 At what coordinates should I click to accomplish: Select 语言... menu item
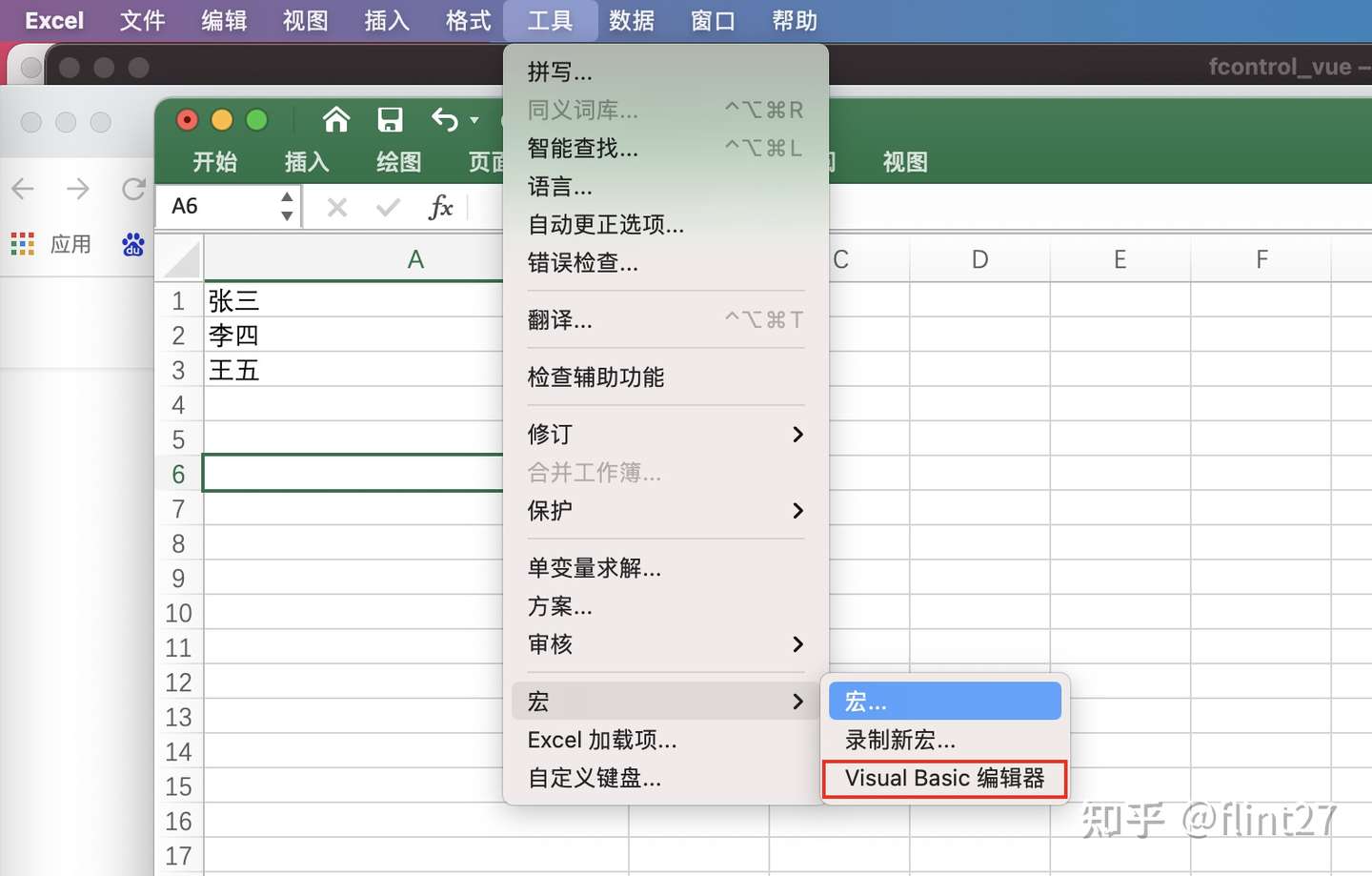click(665, 187)
